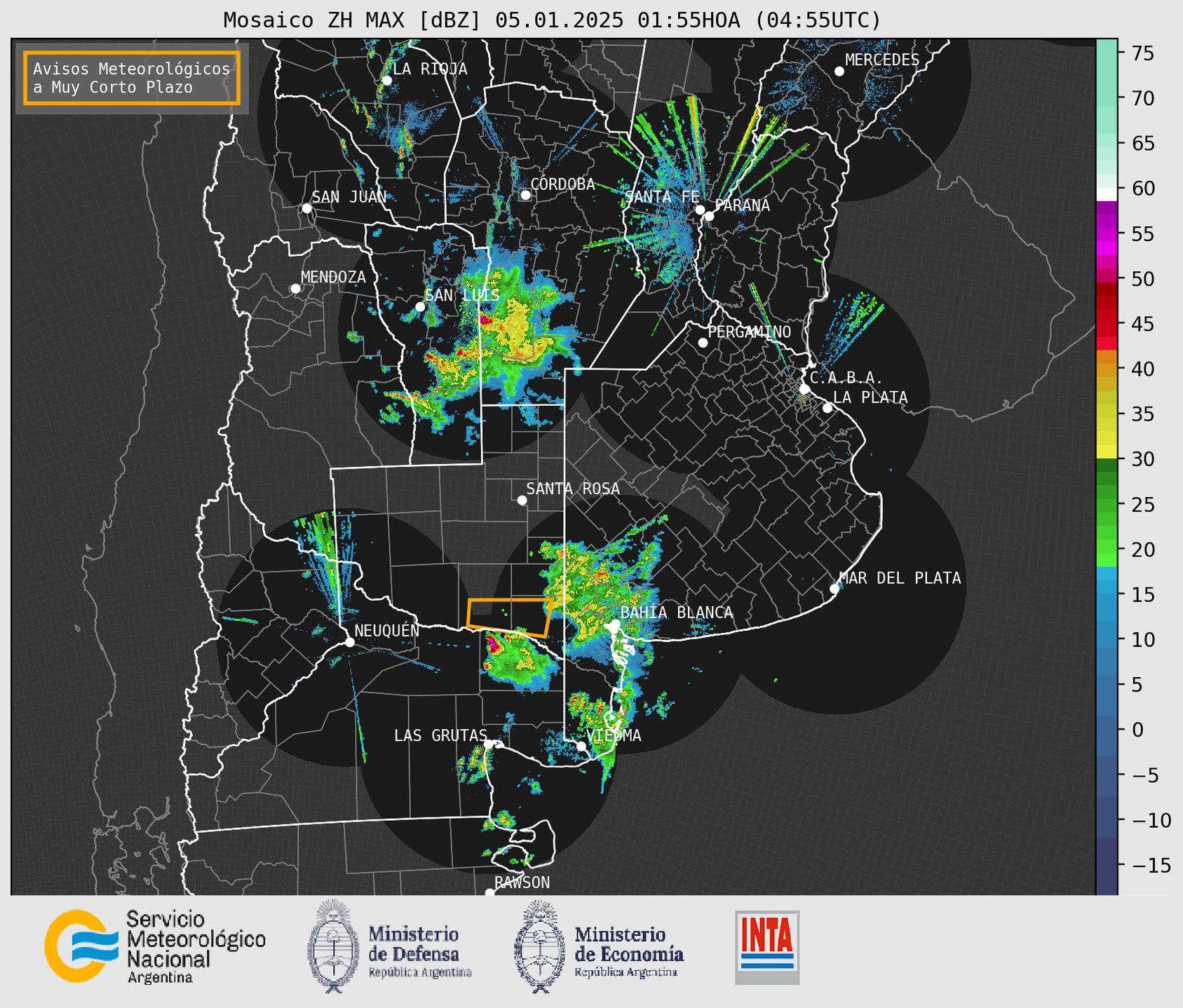Click the 30 dBZ value on the colorbar
The width and height of the screenshot is (1183, 1008).
tap(1143, 459)
